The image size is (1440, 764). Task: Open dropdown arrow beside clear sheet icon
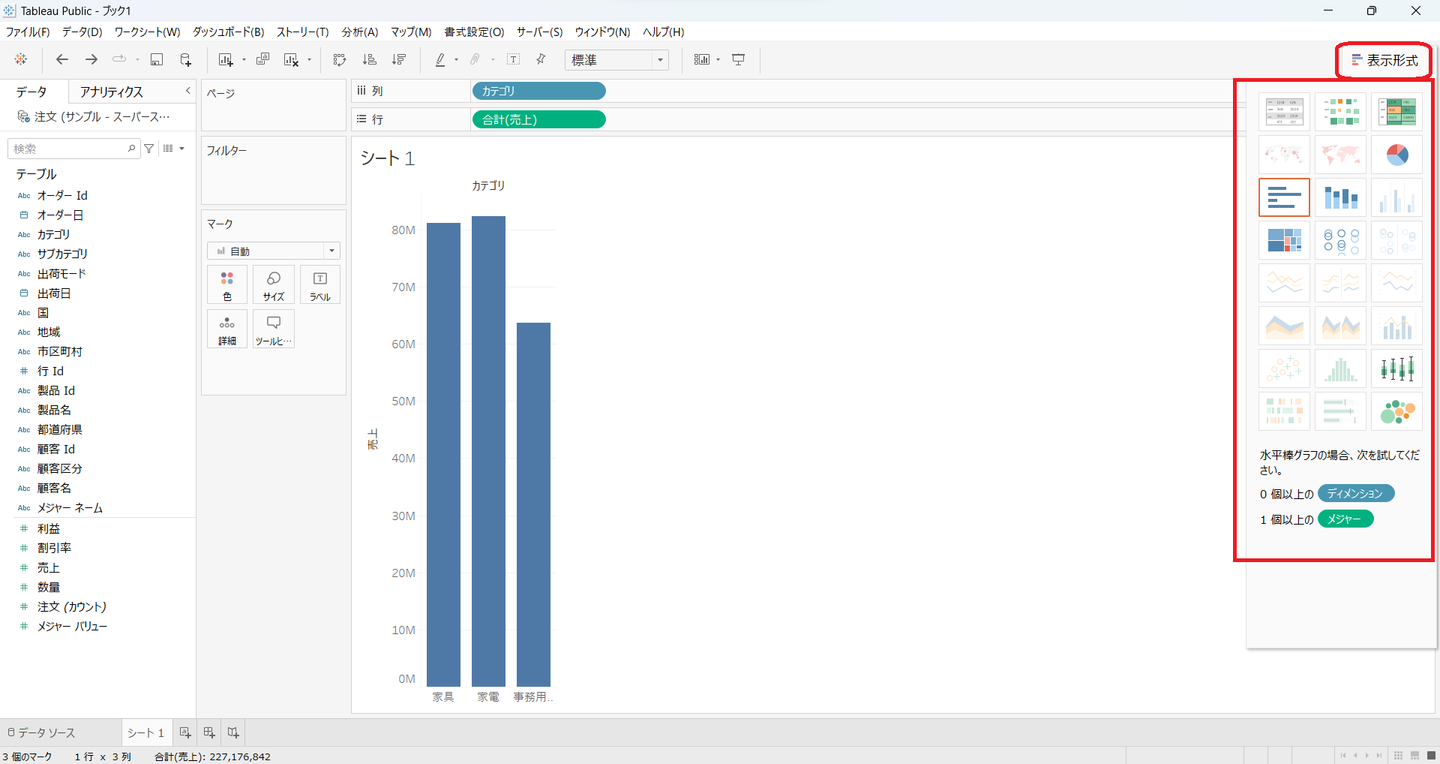click(x=309, y=60)
